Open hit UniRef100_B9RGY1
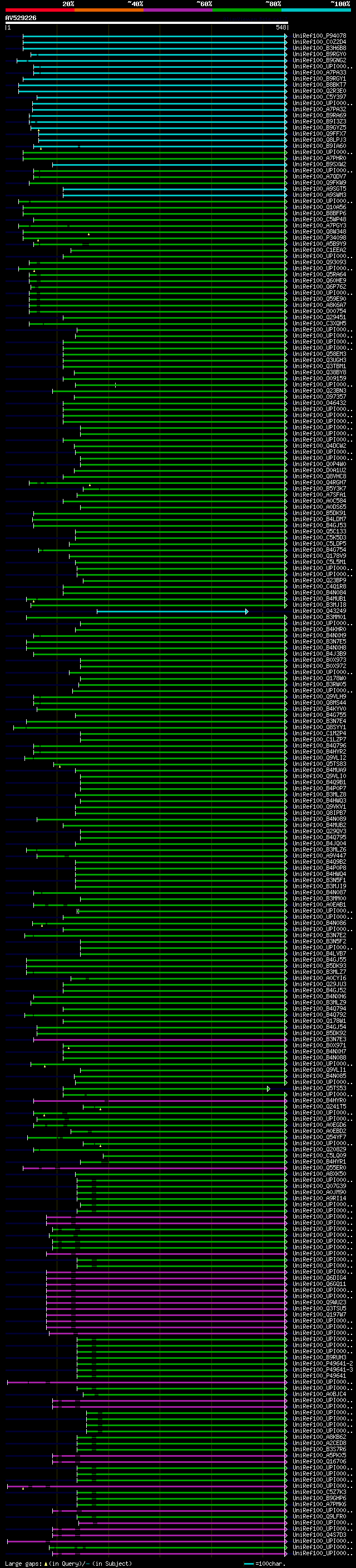Screen dimensions: 356x1568 click(319, 78)
